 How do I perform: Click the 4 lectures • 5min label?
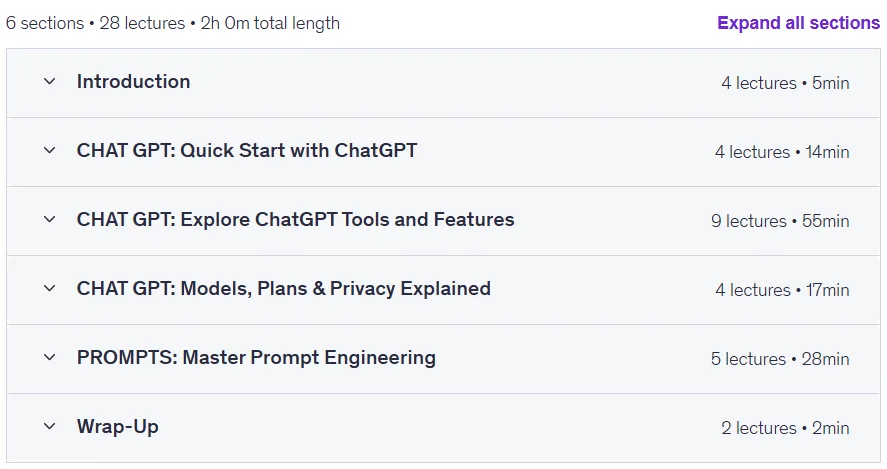point(785,83)
